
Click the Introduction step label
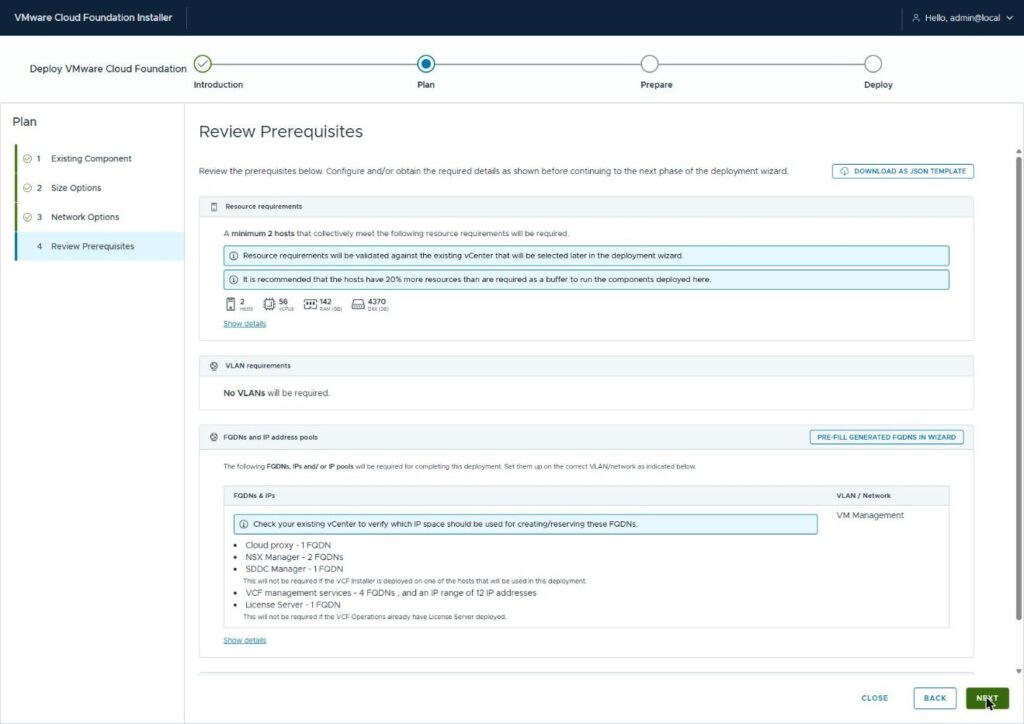click(x=218, y=85)
